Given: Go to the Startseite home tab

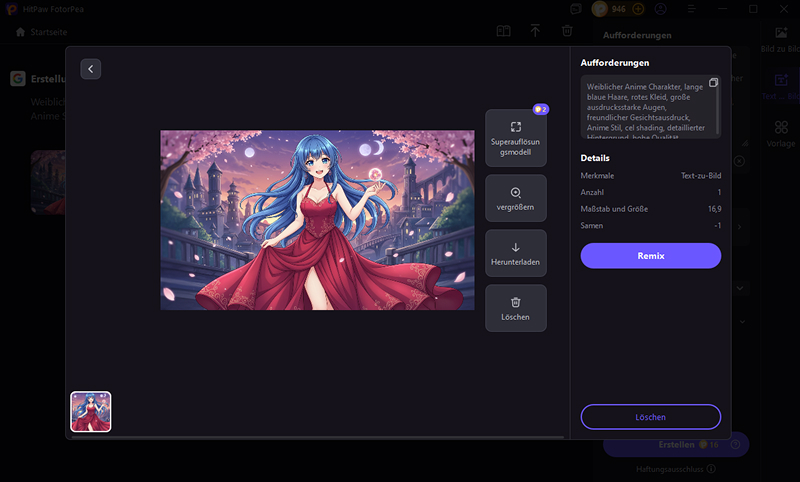Looking at the screenshot, I should click(x=42, y=32).
